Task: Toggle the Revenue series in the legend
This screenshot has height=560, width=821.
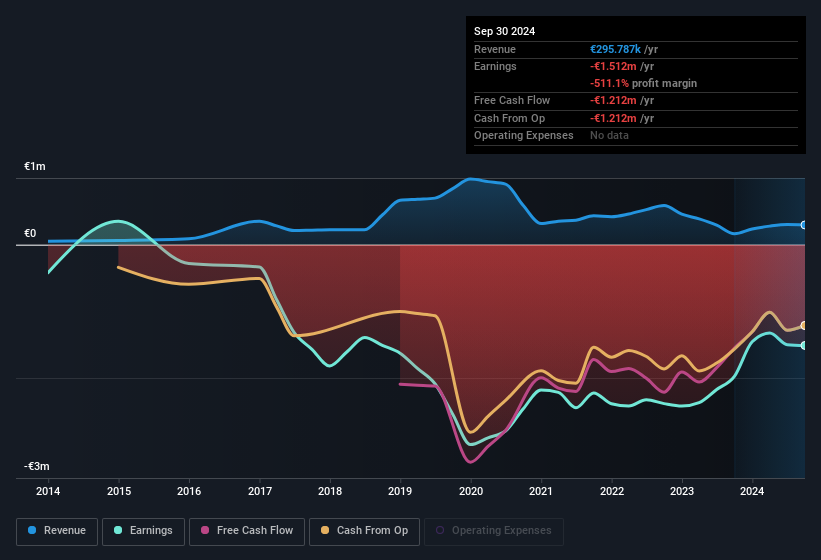Action: coord(57,531)
